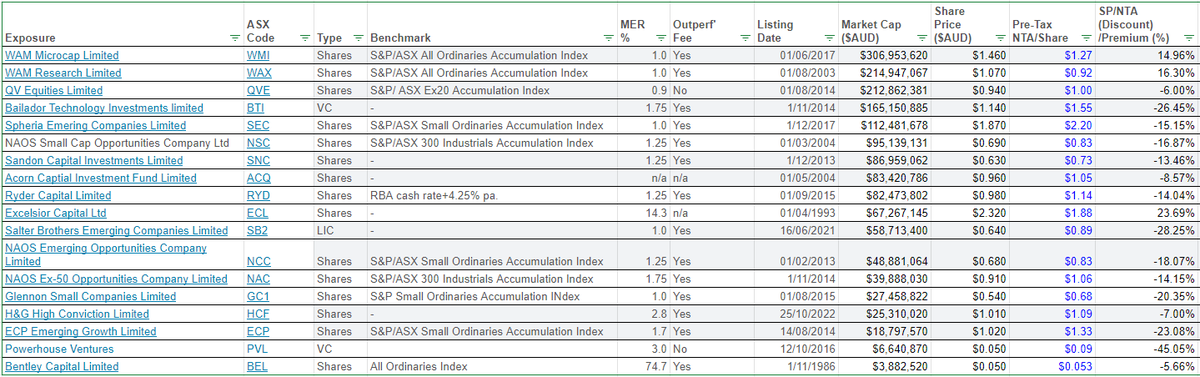Click the NAC ASX code link
Image resolution: width=1200 pixels, height=377 pixels.
(258, 279)
